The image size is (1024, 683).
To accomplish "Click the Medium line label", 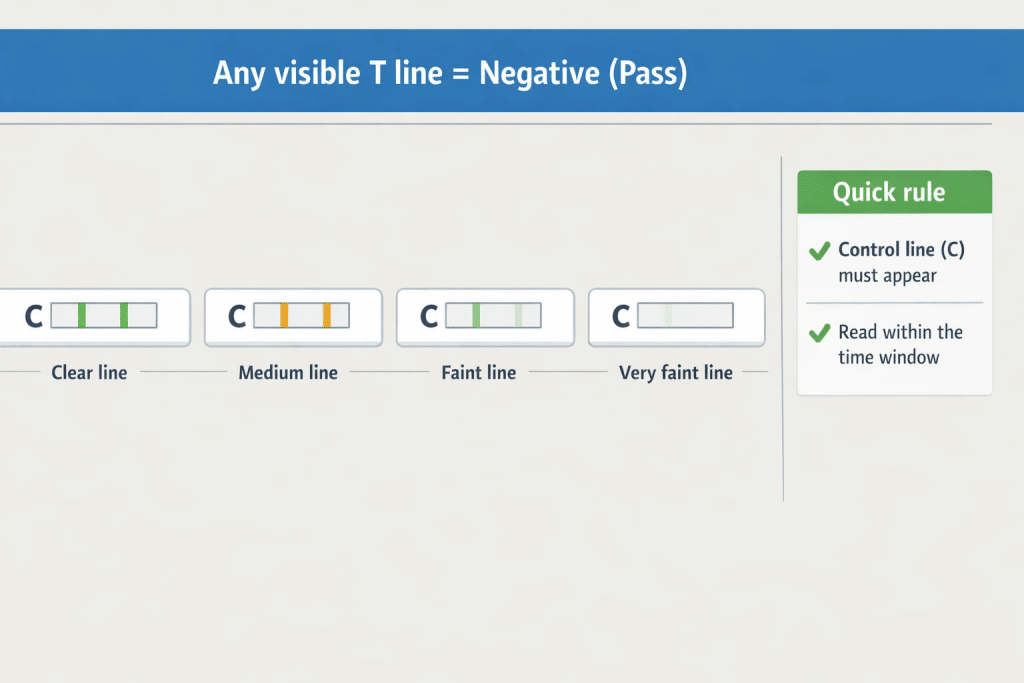I will tap(288, 372).
